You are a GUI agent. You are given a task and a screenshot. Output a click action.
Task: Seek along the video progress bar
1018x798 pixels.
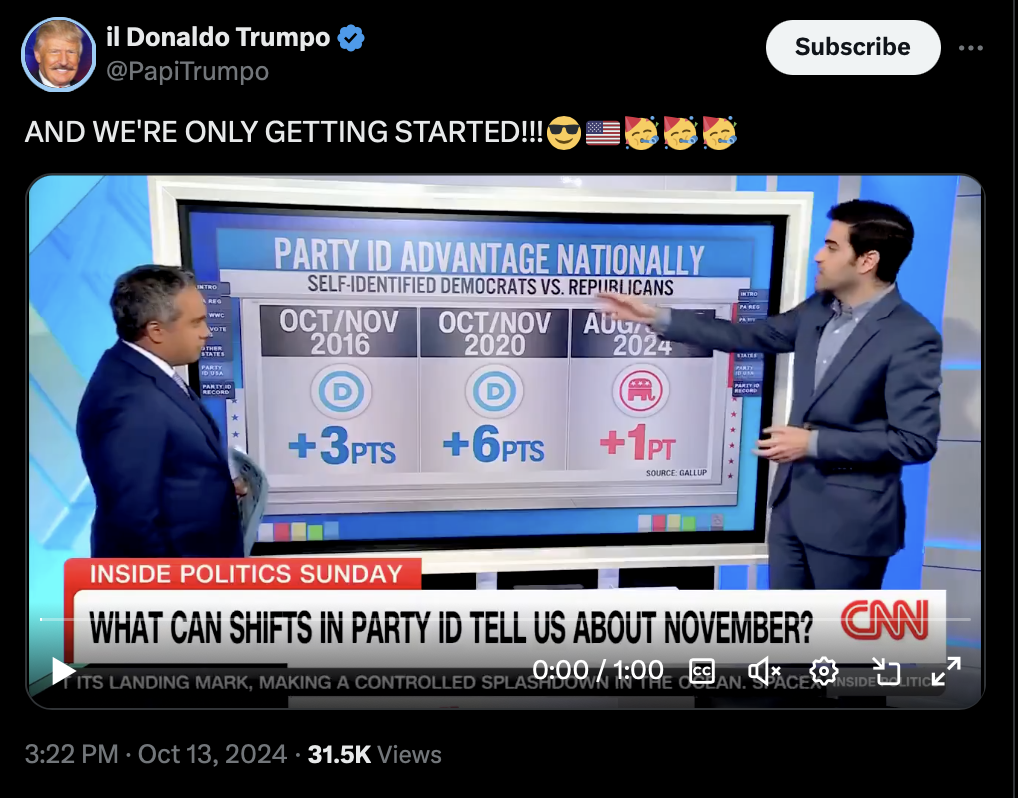click(x=505, y=619)
